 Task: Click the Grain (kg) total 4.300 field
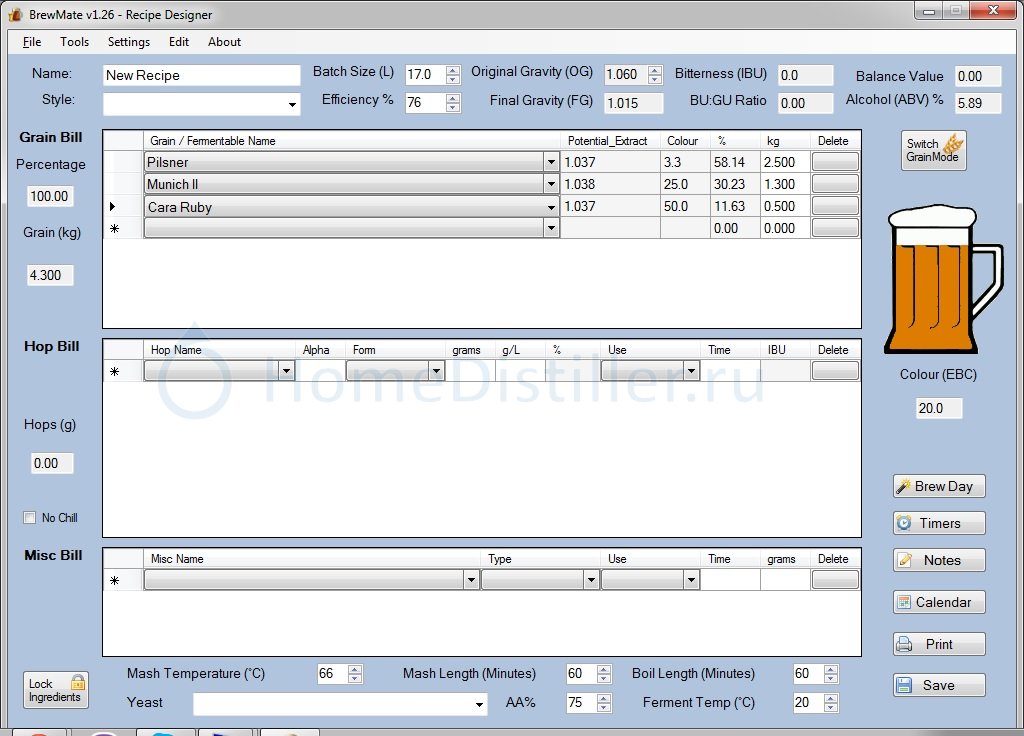(50, 275)
